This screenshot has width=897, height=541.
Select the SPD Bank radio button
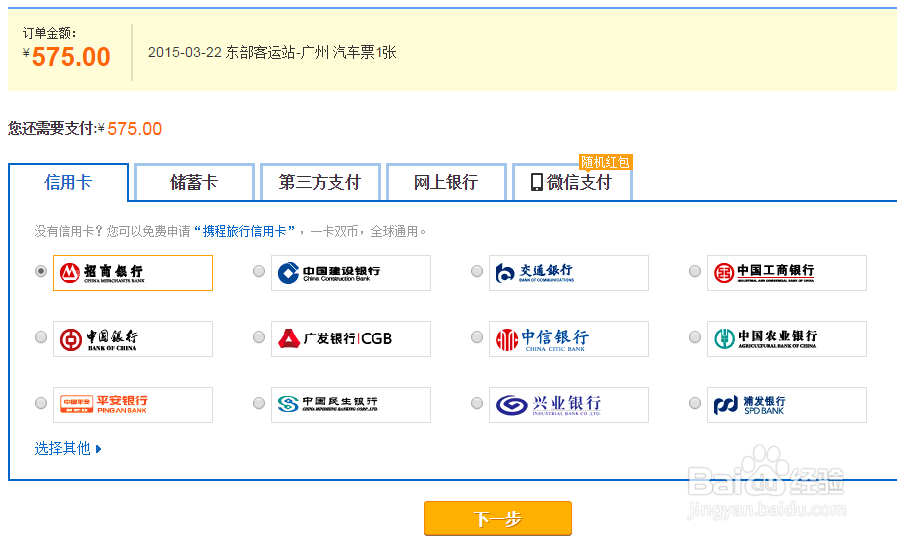tap(695, 403)
